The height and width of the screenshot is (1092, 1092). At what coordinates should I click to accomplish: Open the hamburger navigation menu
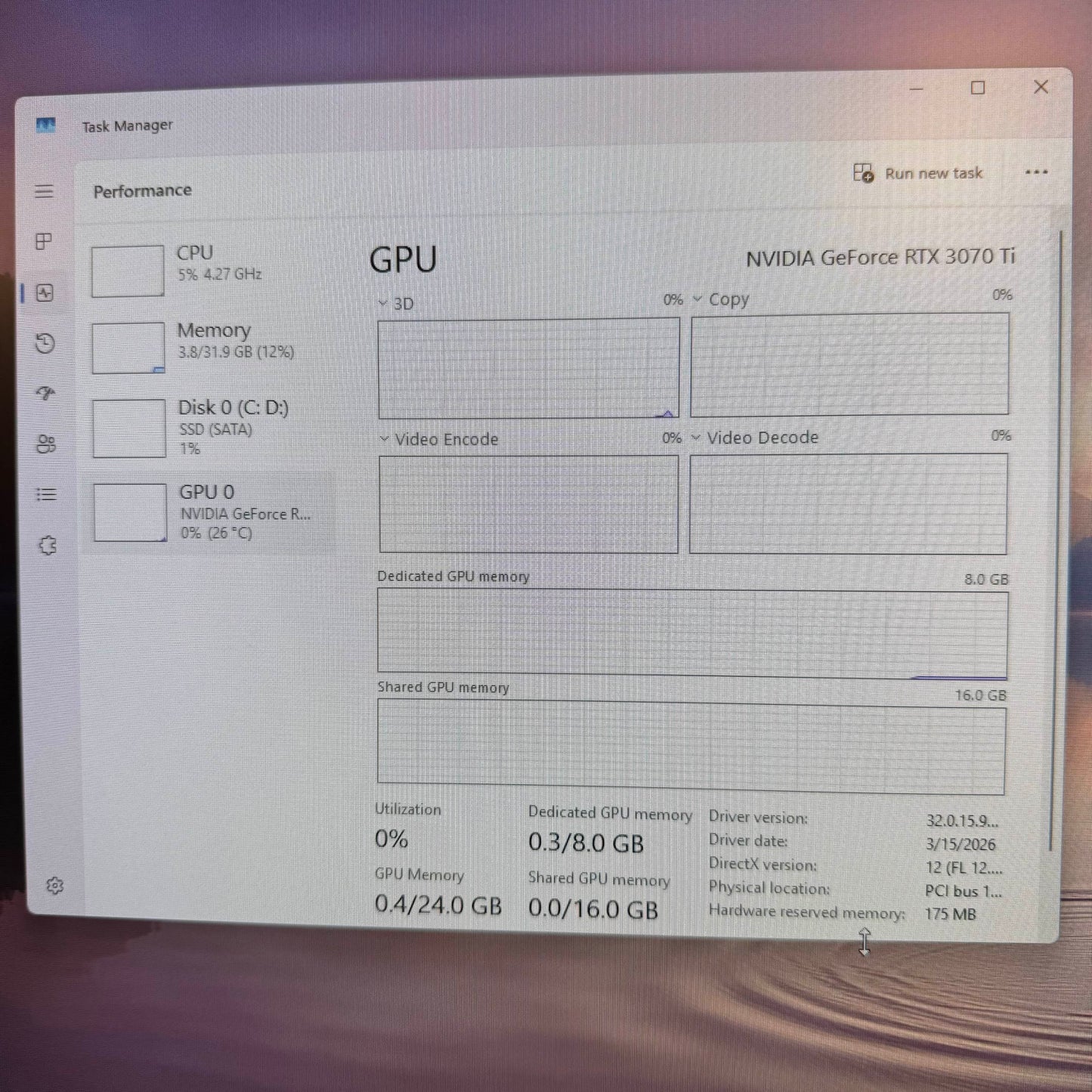45,191
